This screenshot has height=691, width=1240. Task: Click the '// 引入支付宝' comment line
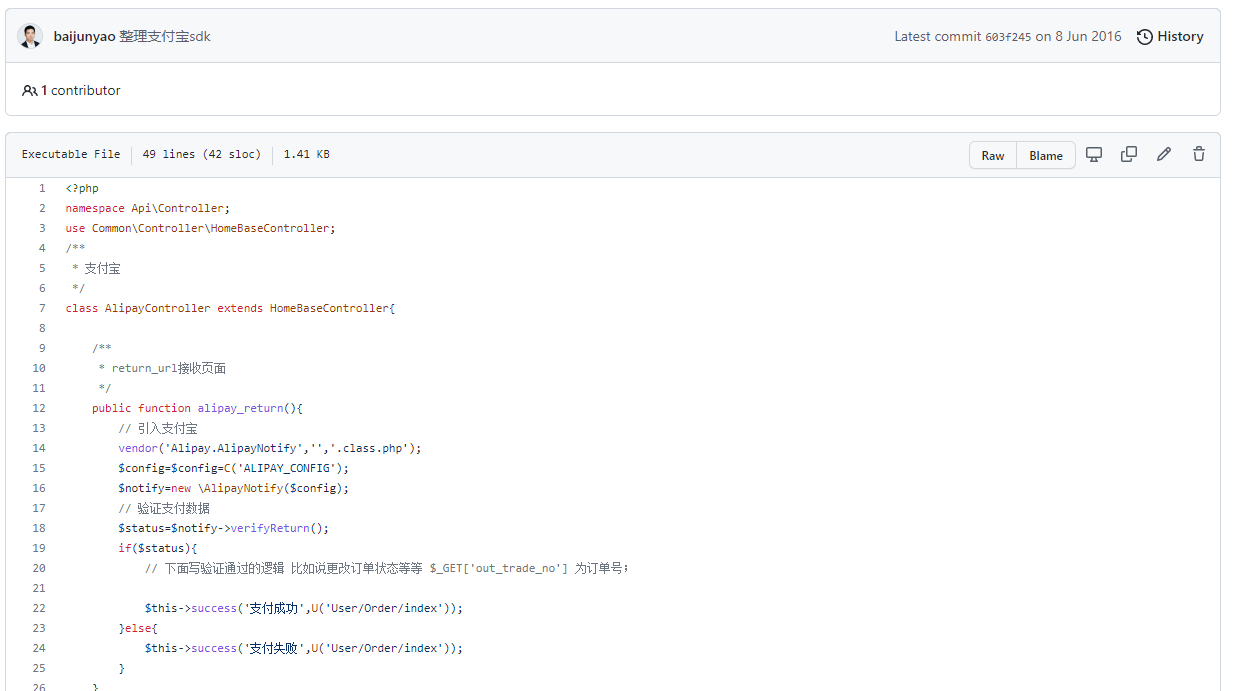click(x=158, y=428)
